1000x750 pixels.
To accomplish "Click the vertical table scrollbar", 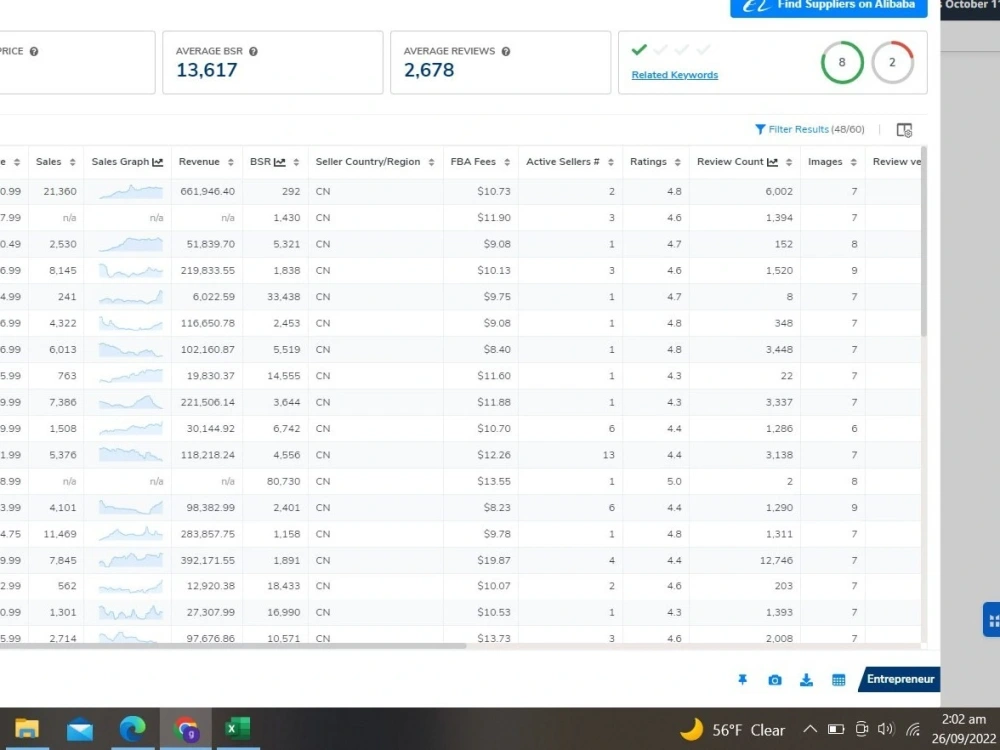I will [x=923, y=242].
